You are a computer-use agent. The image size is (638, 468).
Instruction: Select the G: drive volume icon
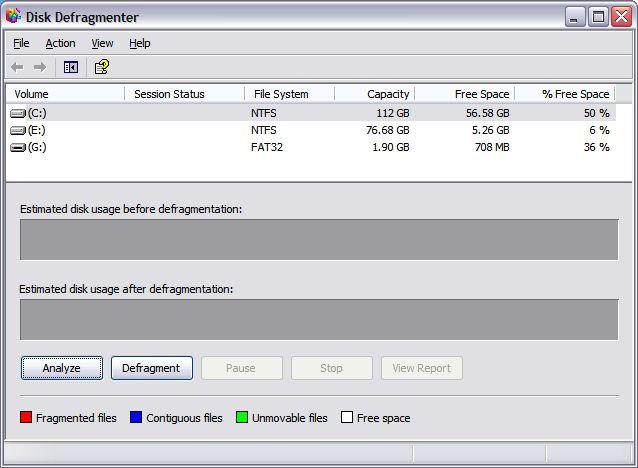[18, 147]
